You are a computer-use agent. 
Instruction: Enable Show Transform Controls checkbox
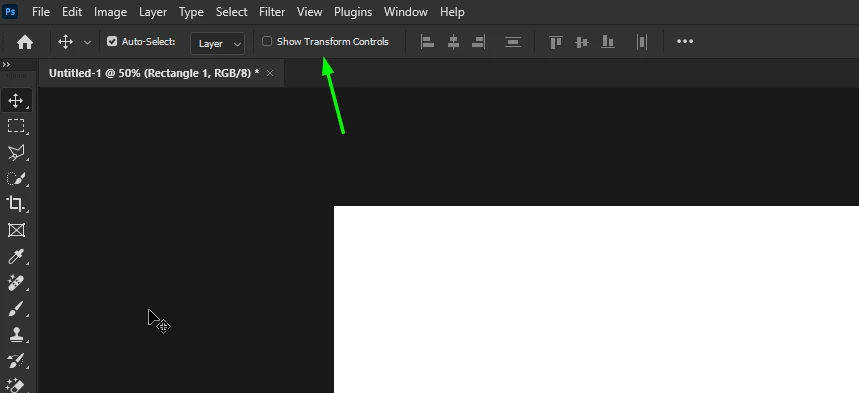(x=267, y=41)
